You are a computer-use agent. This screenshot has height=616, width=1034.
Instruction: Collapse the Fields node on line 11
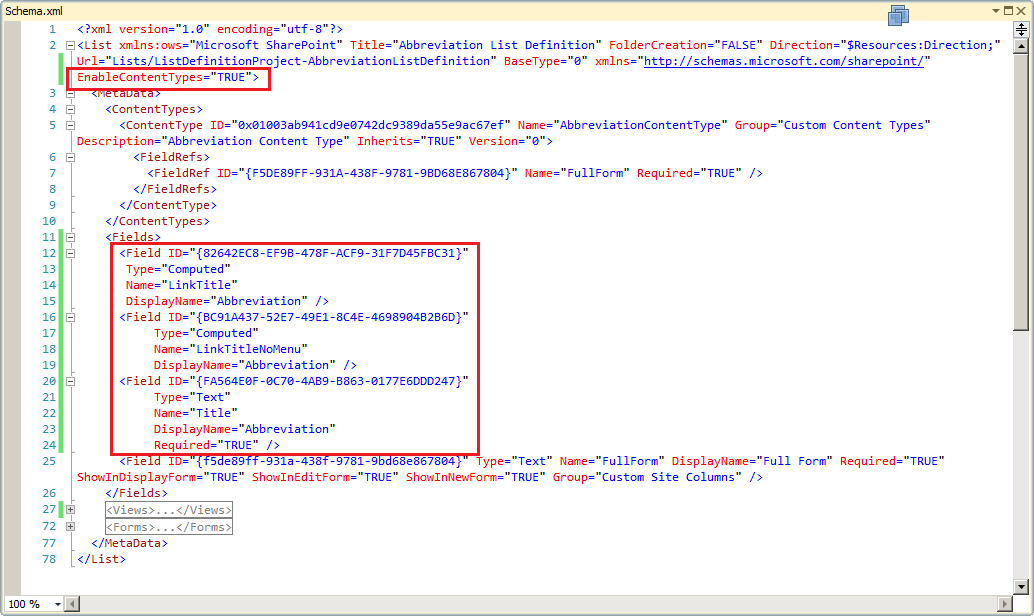70,237
